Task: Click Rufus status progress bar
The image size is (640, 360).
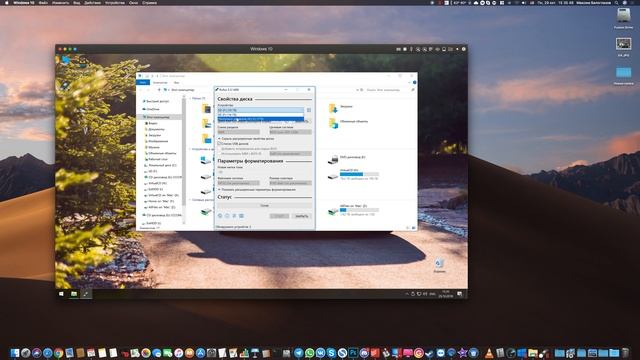Action: (264, 206)
